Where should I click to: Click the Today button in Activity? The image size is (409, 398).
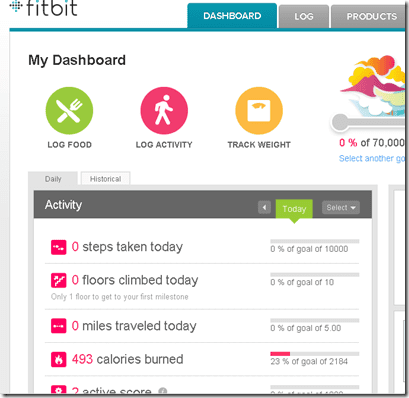[x=294, y=209]
